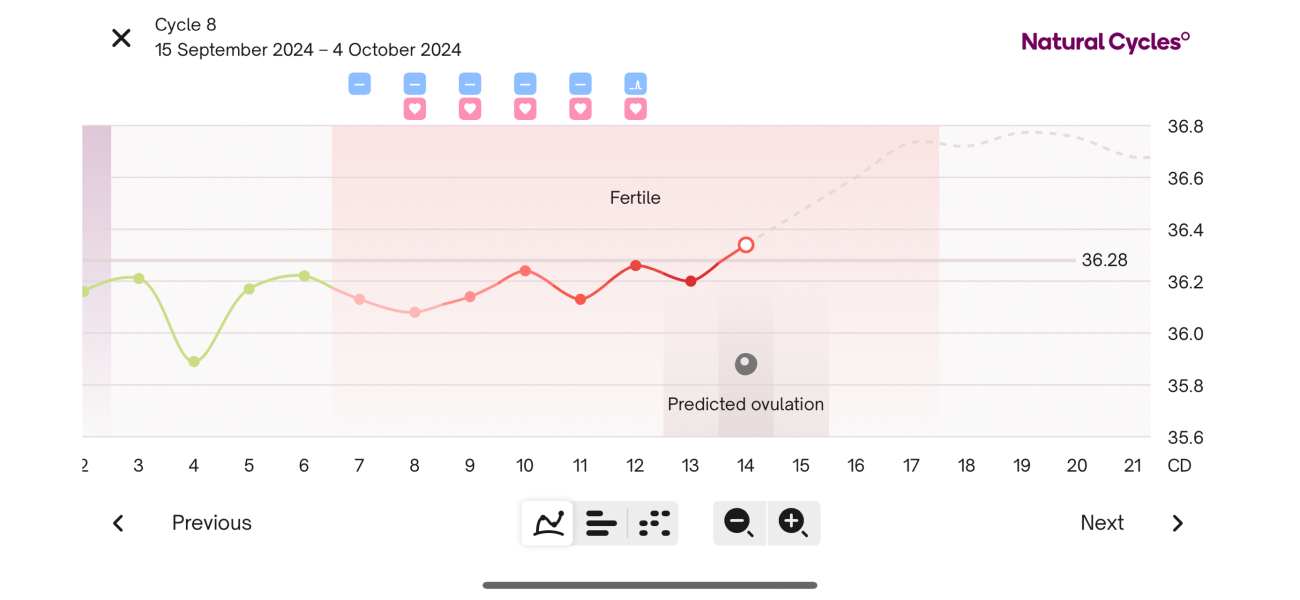Click the Natural Cycles logo
Image resolution: width=1300 pixels, height=600 pixels.
click(x=1105, y=41)
